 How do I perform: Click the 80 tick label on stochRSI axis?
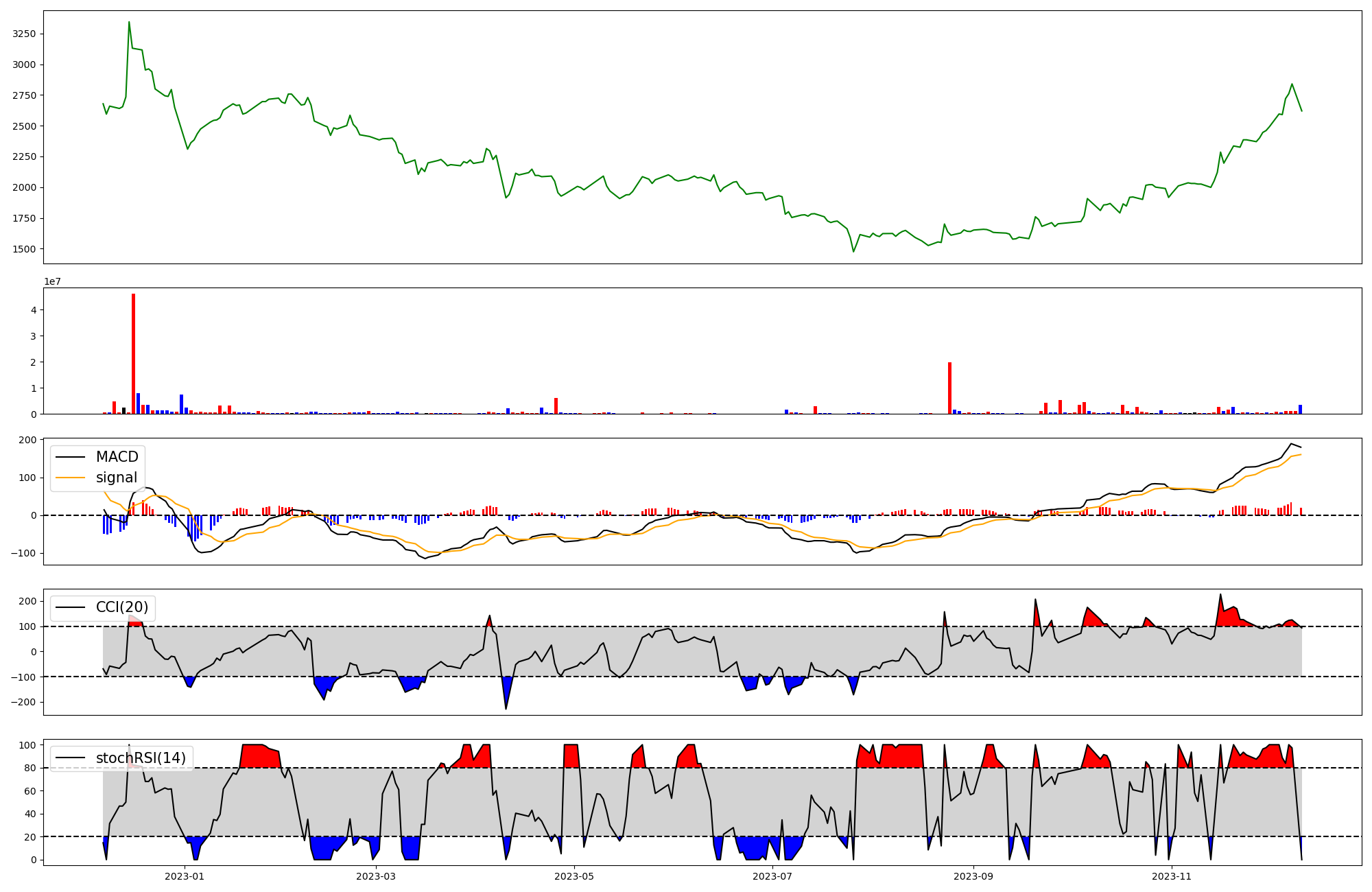click(31, 768)
